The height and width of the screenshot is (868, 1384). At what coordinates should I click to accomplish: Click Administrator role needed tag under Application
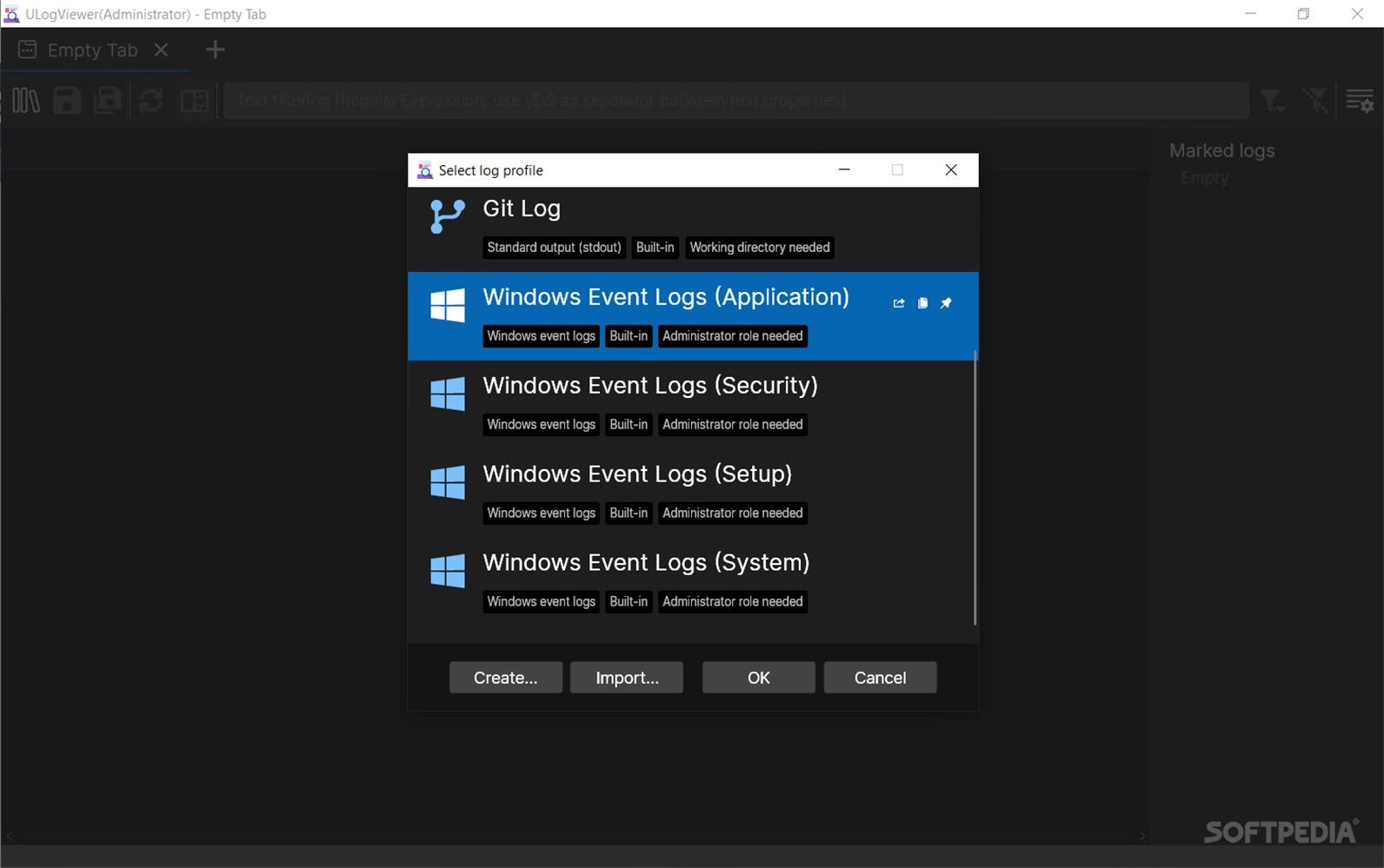(733, 336)
